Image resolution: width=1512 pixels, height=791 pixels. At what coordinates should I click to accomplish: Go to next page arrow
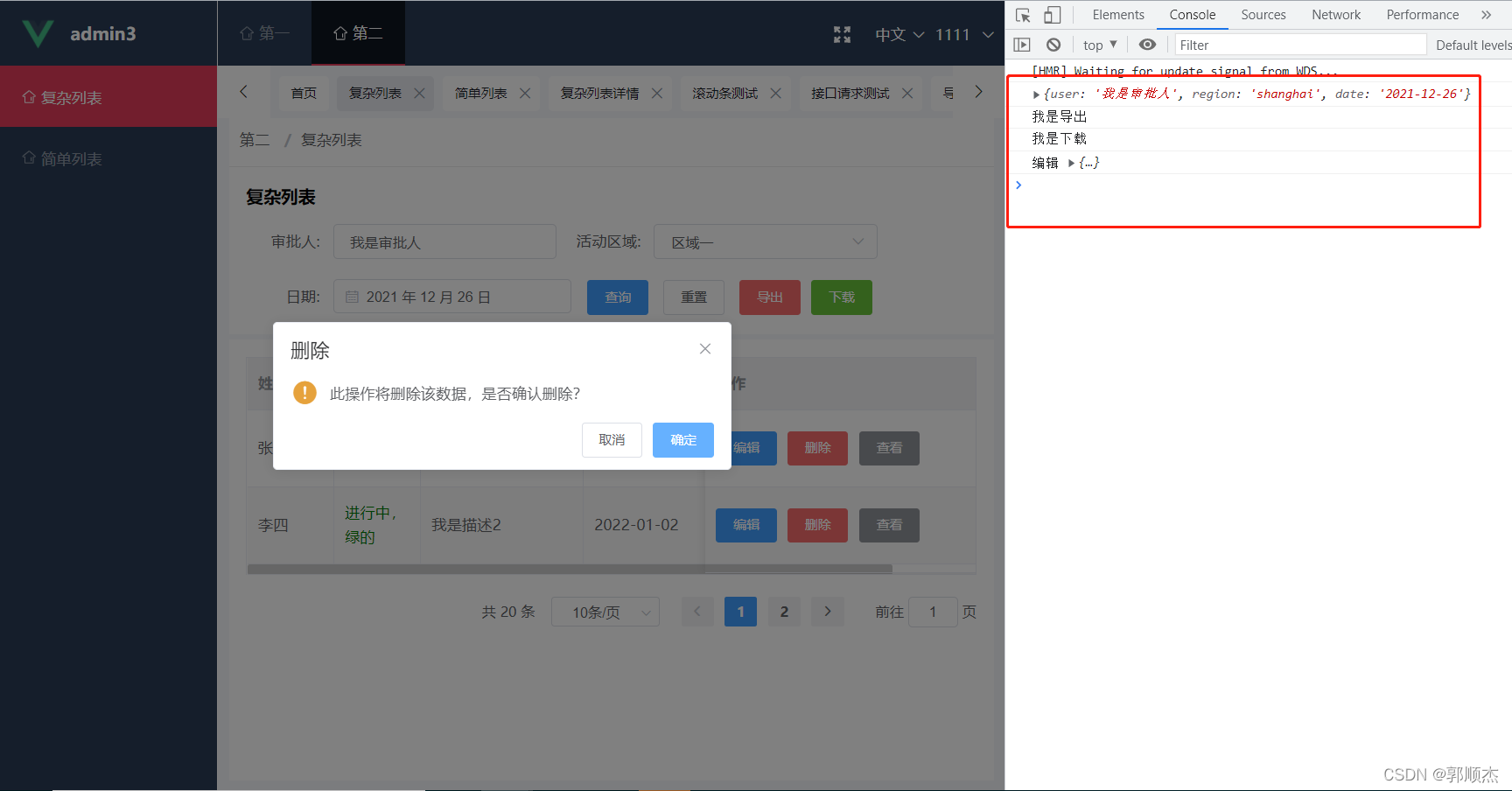click(828, 612)
